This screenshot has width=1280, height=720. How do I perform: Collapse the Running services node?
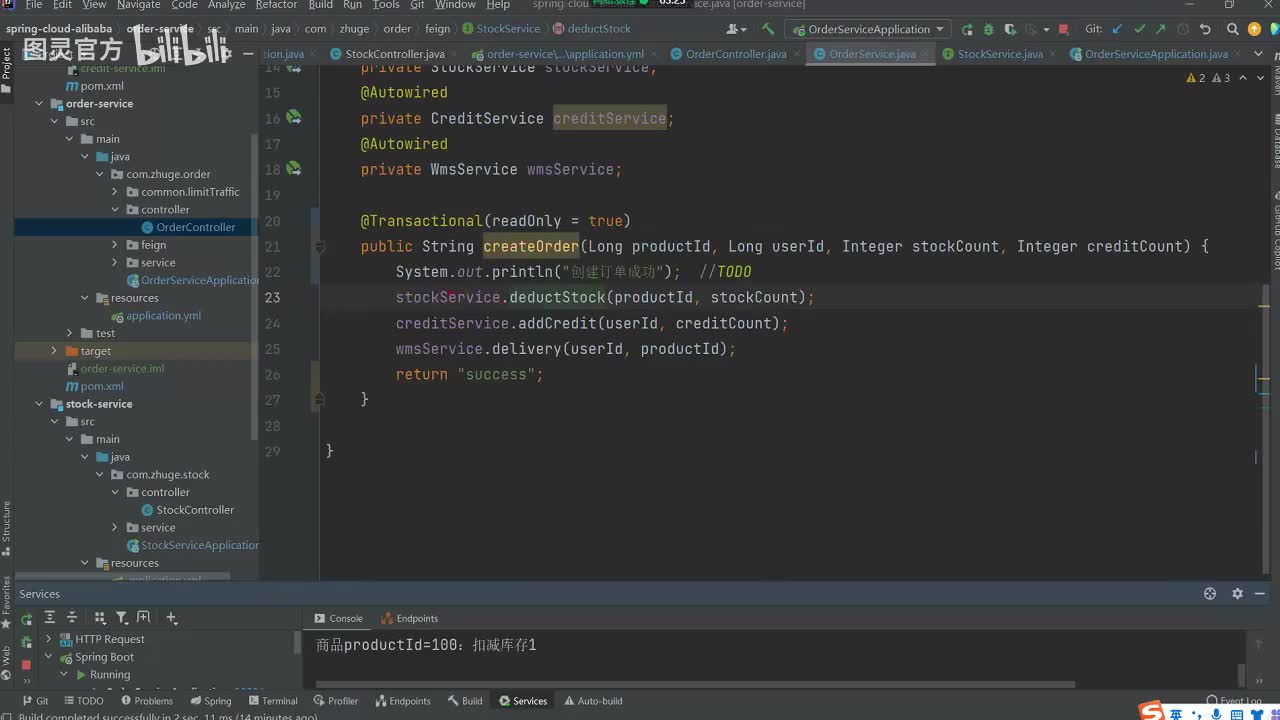(x=65, y=675)
